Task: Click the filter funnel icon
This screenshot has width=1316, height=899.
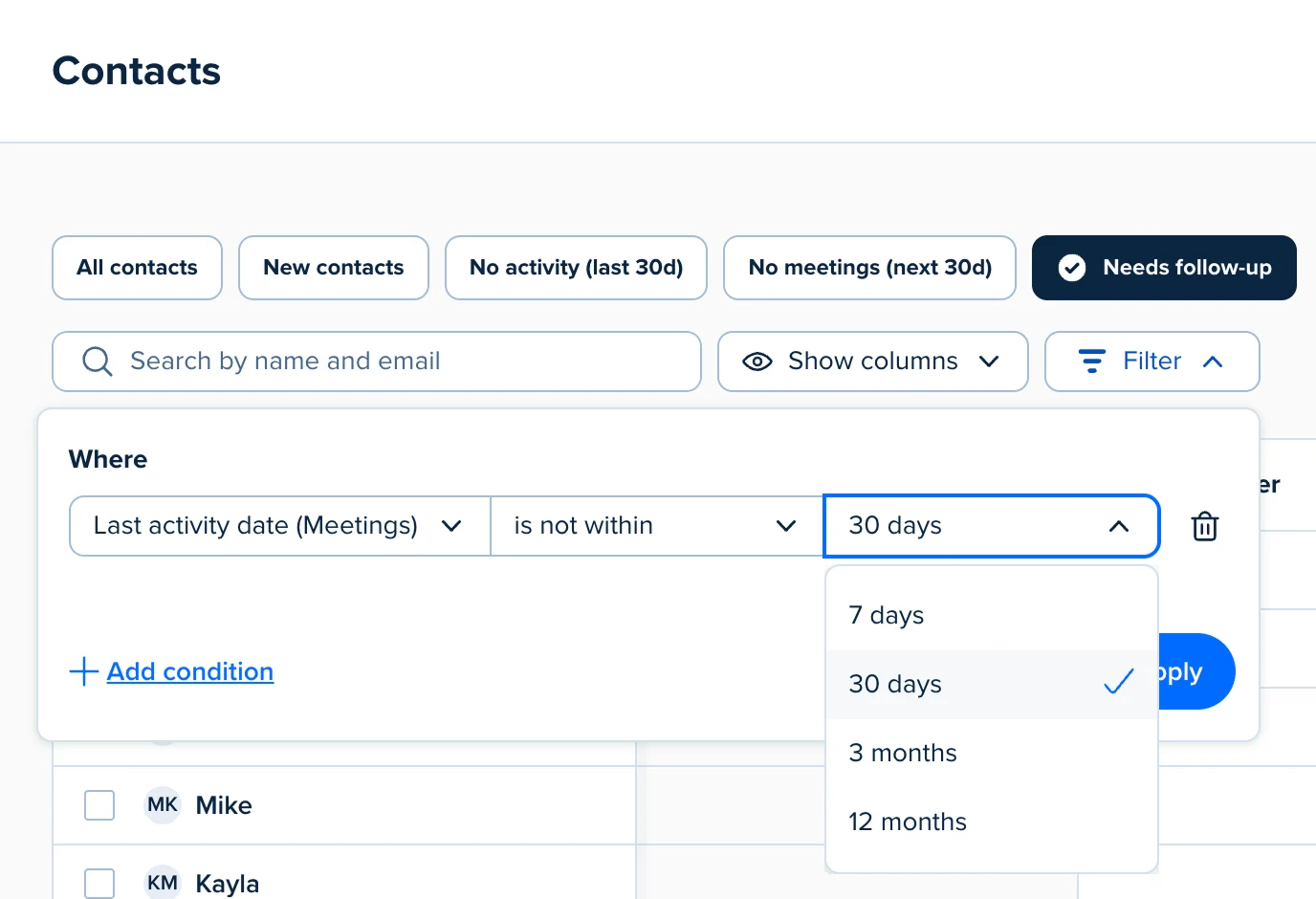Action: (1091, 362)
